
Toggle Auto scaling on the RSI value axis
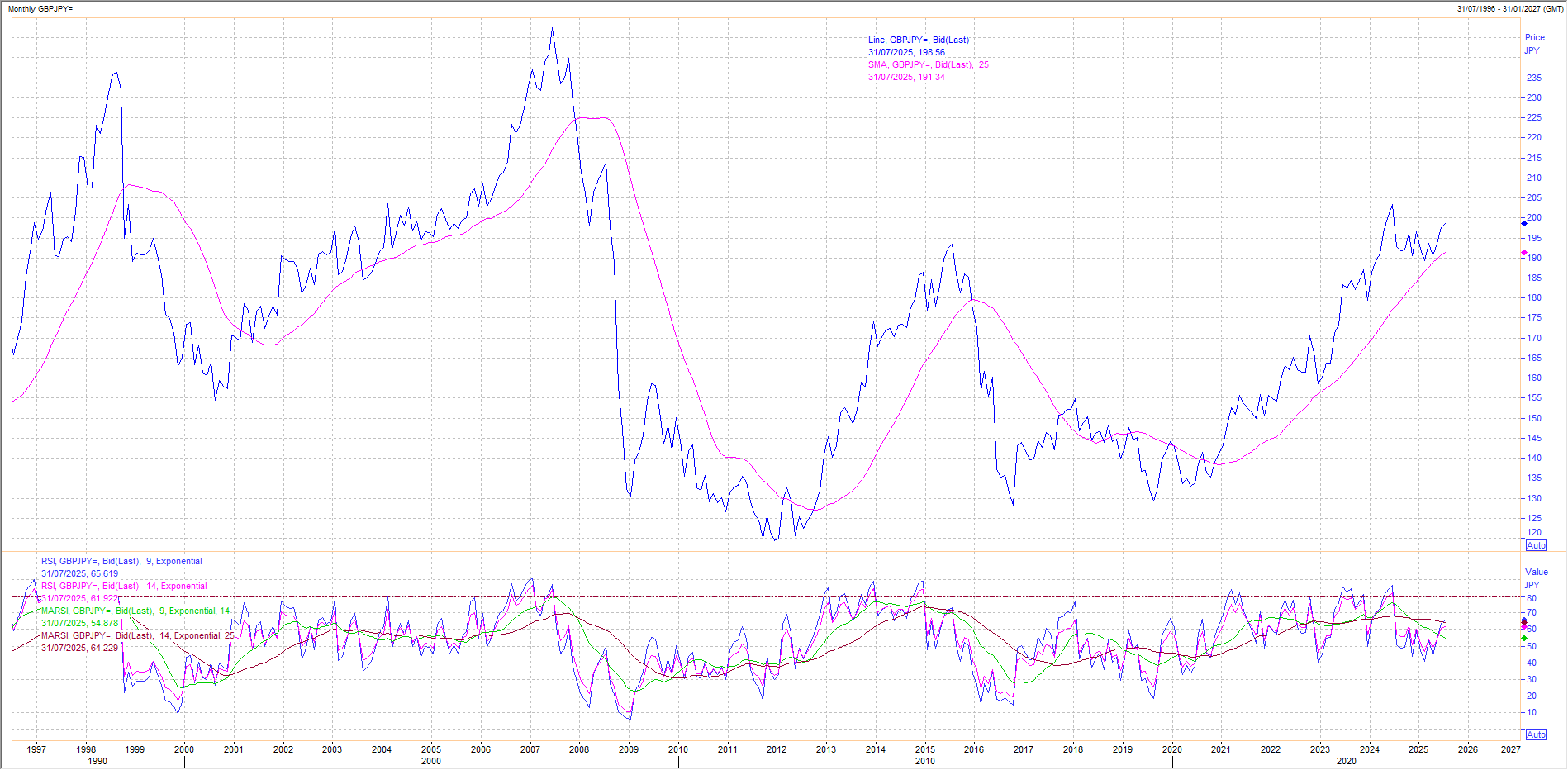pos(1536,734)
